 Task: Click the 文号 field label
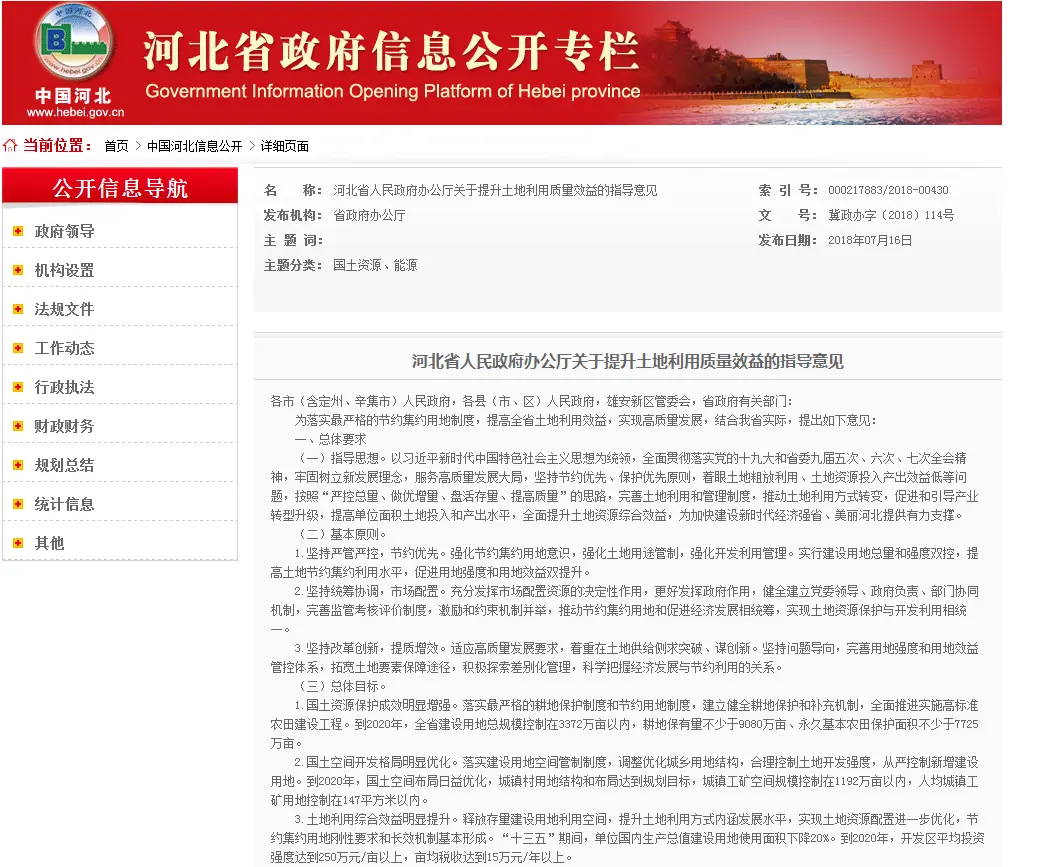tap(787, 215)
